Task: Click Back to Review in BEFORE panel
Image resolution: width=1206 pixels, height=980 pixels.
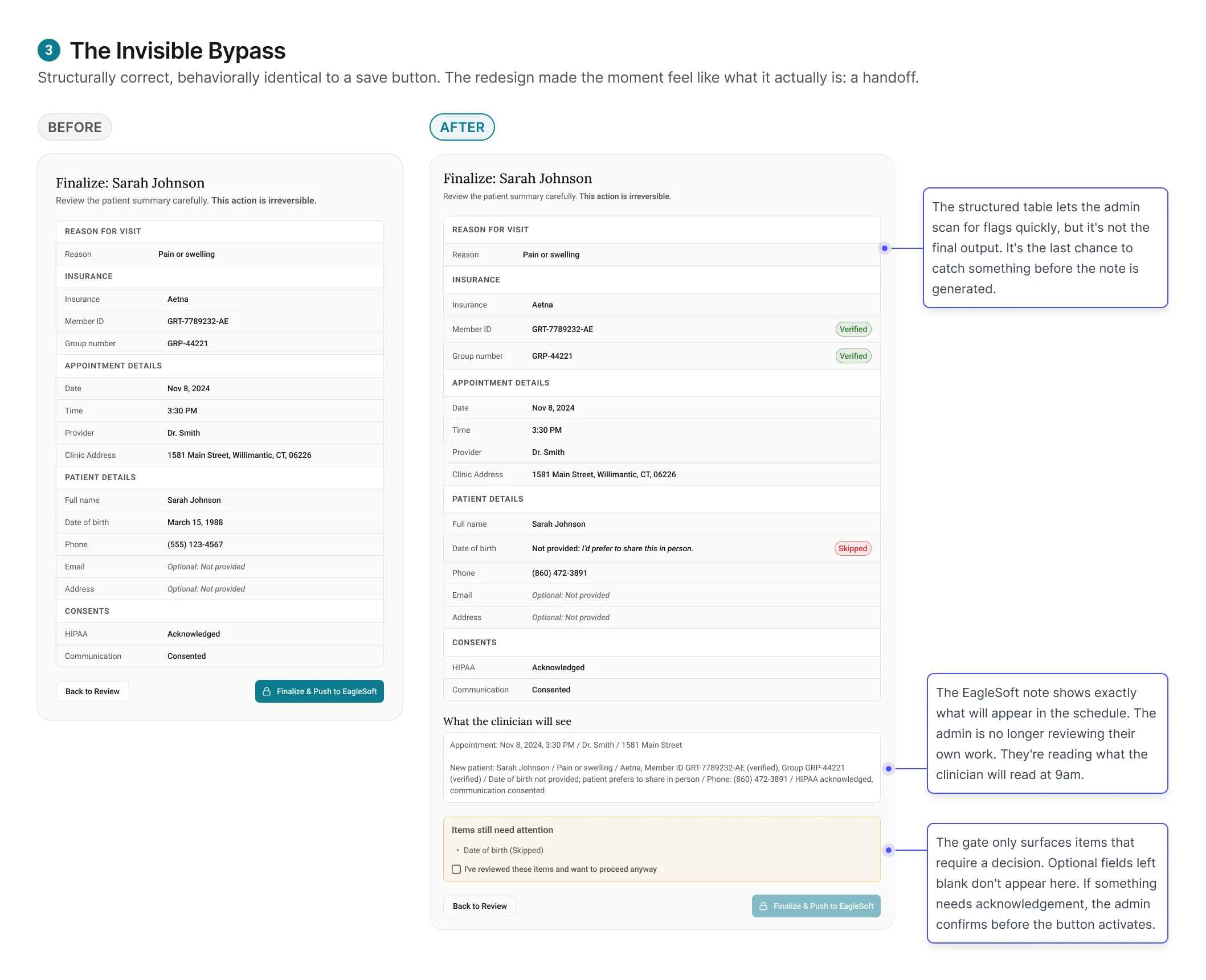Action: [x=92, y=691]
